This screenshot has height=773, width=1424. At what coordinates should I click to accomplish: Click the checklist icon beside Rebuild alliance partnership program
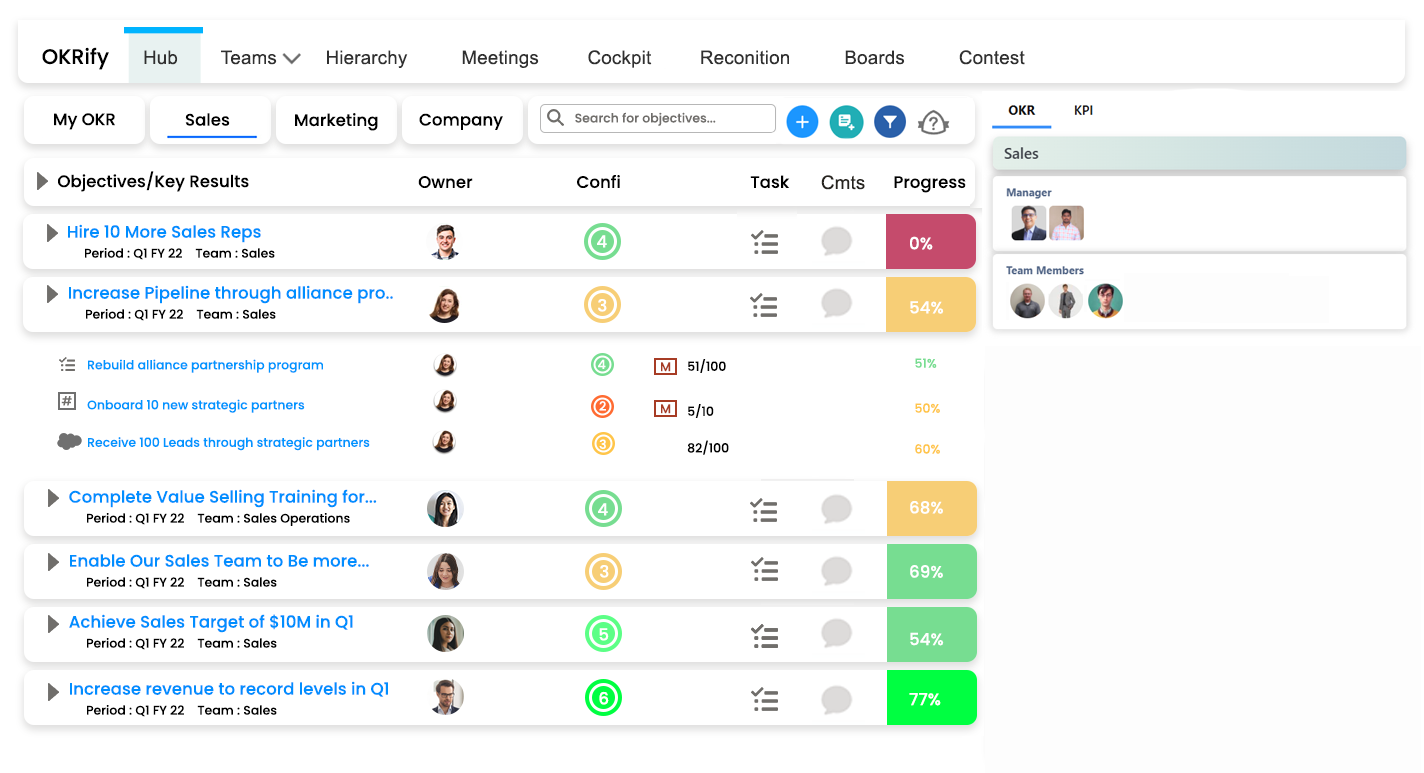point(66,364)
